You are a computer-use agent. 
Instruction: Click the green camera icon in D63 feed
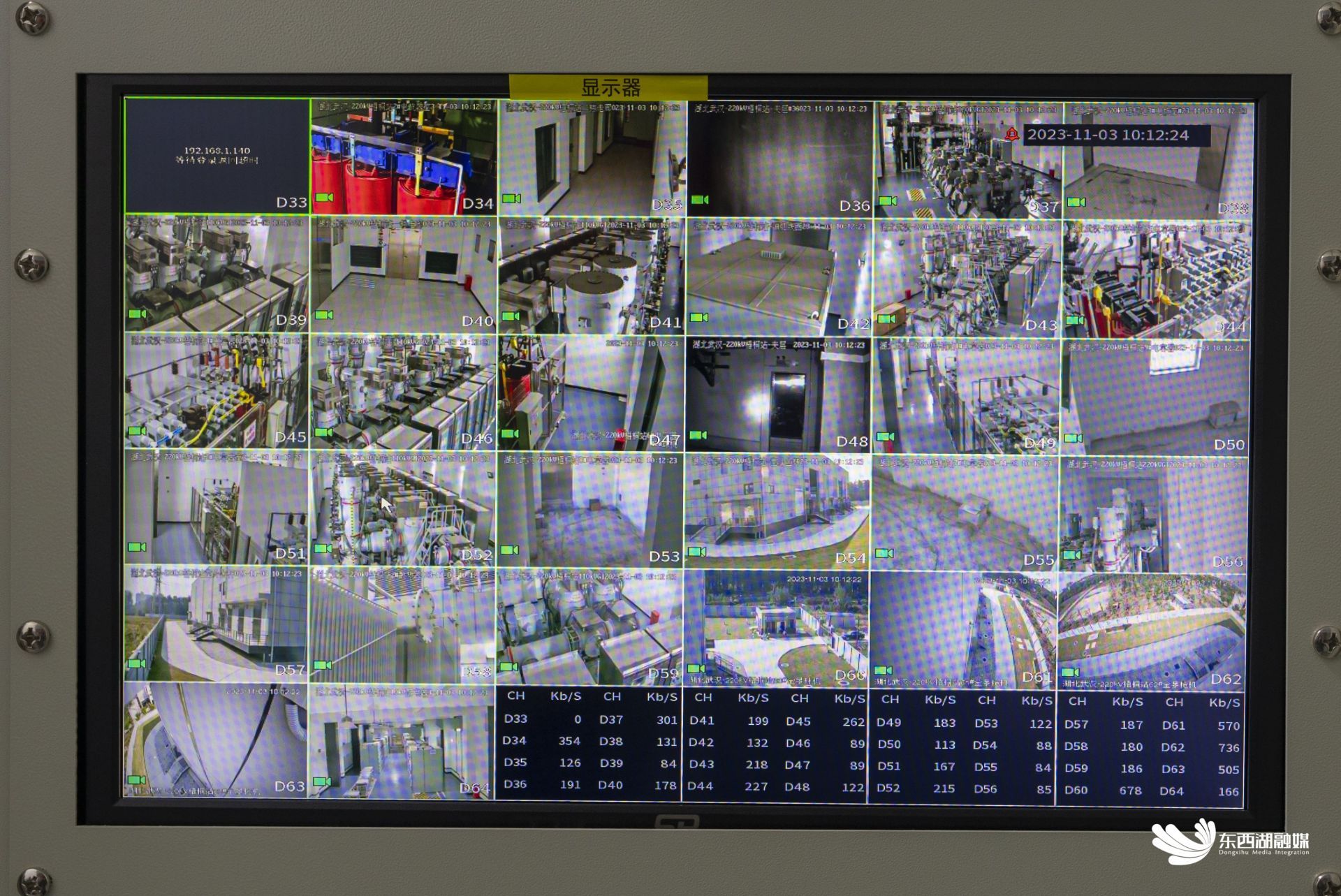click(x=137, y=780)
